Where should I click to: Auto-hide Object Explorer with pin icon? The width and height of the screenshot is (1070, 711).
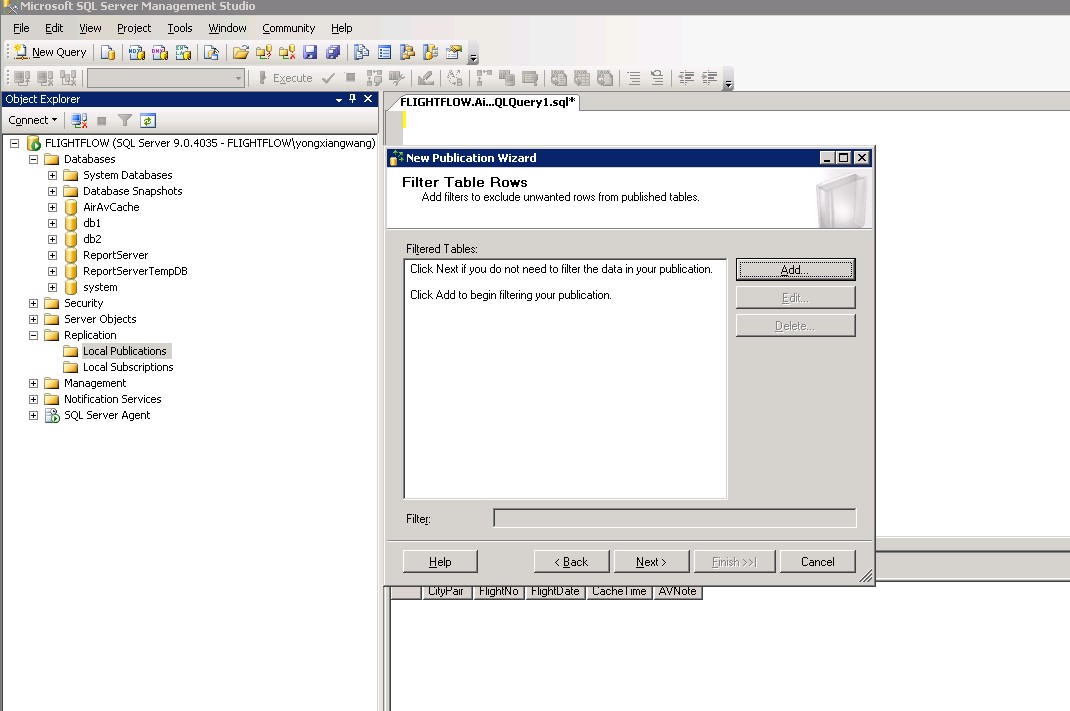tap(353, 99)
